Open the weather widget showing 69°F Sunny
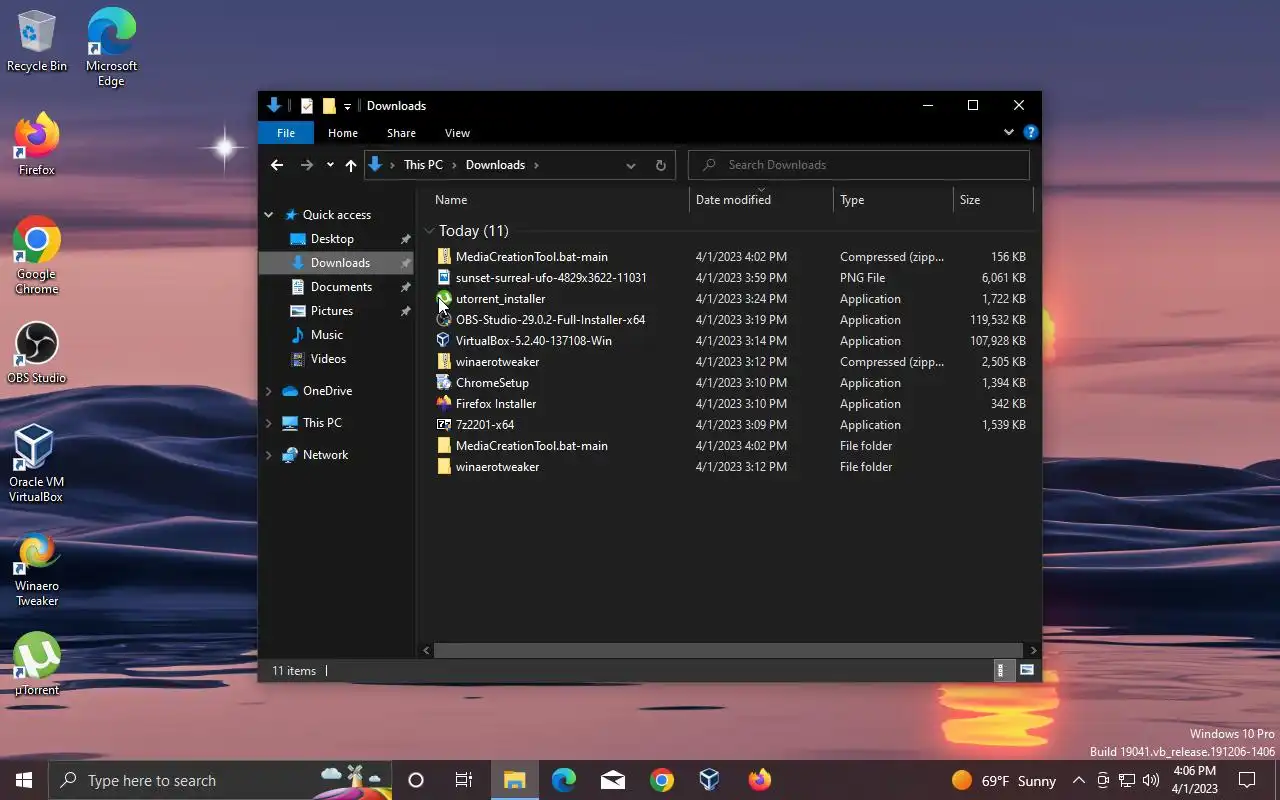This screenshot has width=1280, height=800. click(x=1003, y=780)
